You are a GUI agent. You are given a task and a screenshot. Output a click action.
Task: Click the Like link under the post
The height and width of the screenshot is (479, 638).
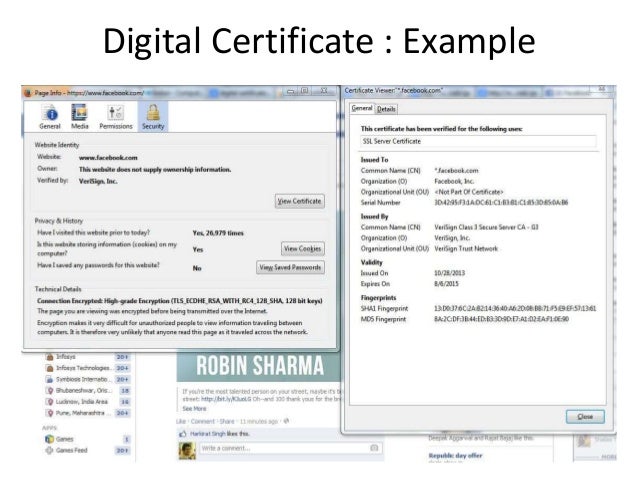pos(181,421)
